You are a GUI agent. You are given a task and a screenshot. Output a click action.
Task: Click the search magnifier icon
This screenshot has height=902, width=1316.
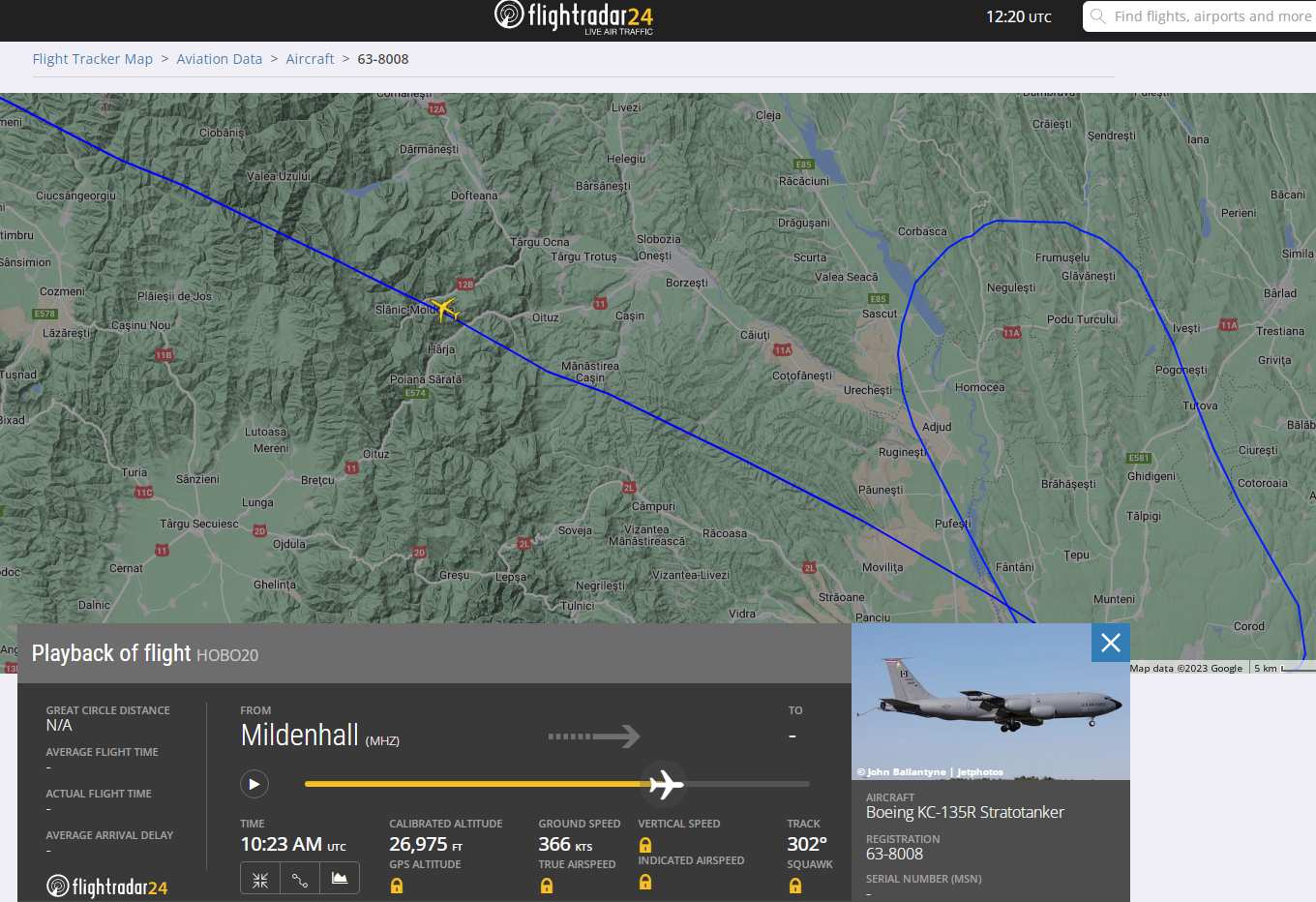pyautogui.click(x=1098, y=16)
